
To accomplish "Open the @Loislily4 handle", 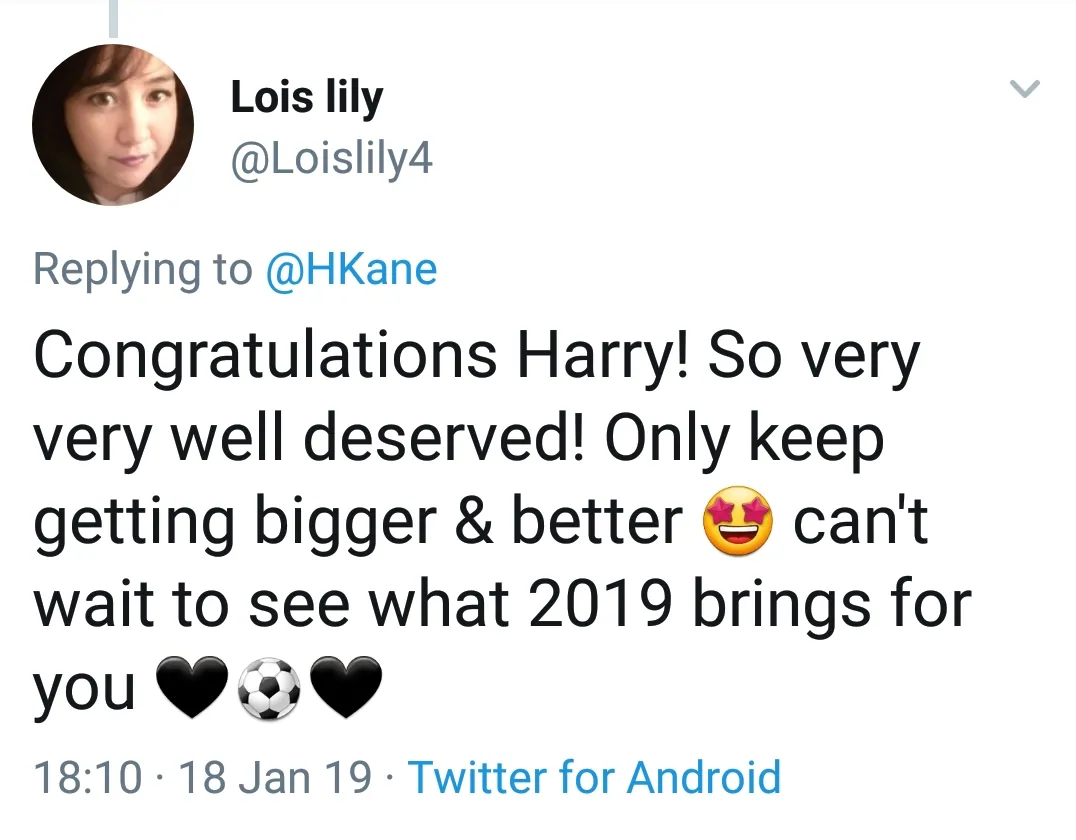I will [331, 158].
